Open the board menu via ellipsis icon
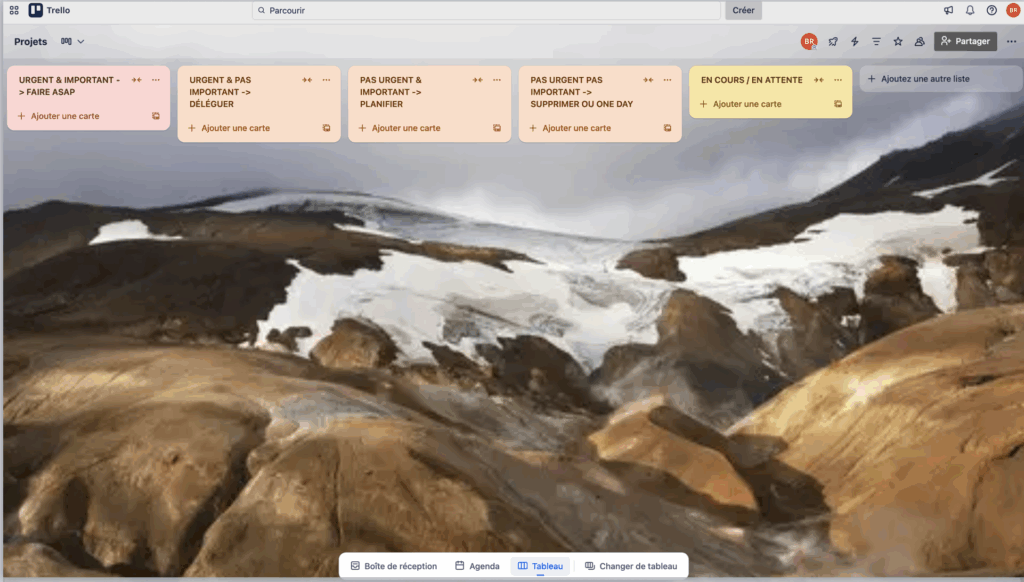 [1010, 41]
